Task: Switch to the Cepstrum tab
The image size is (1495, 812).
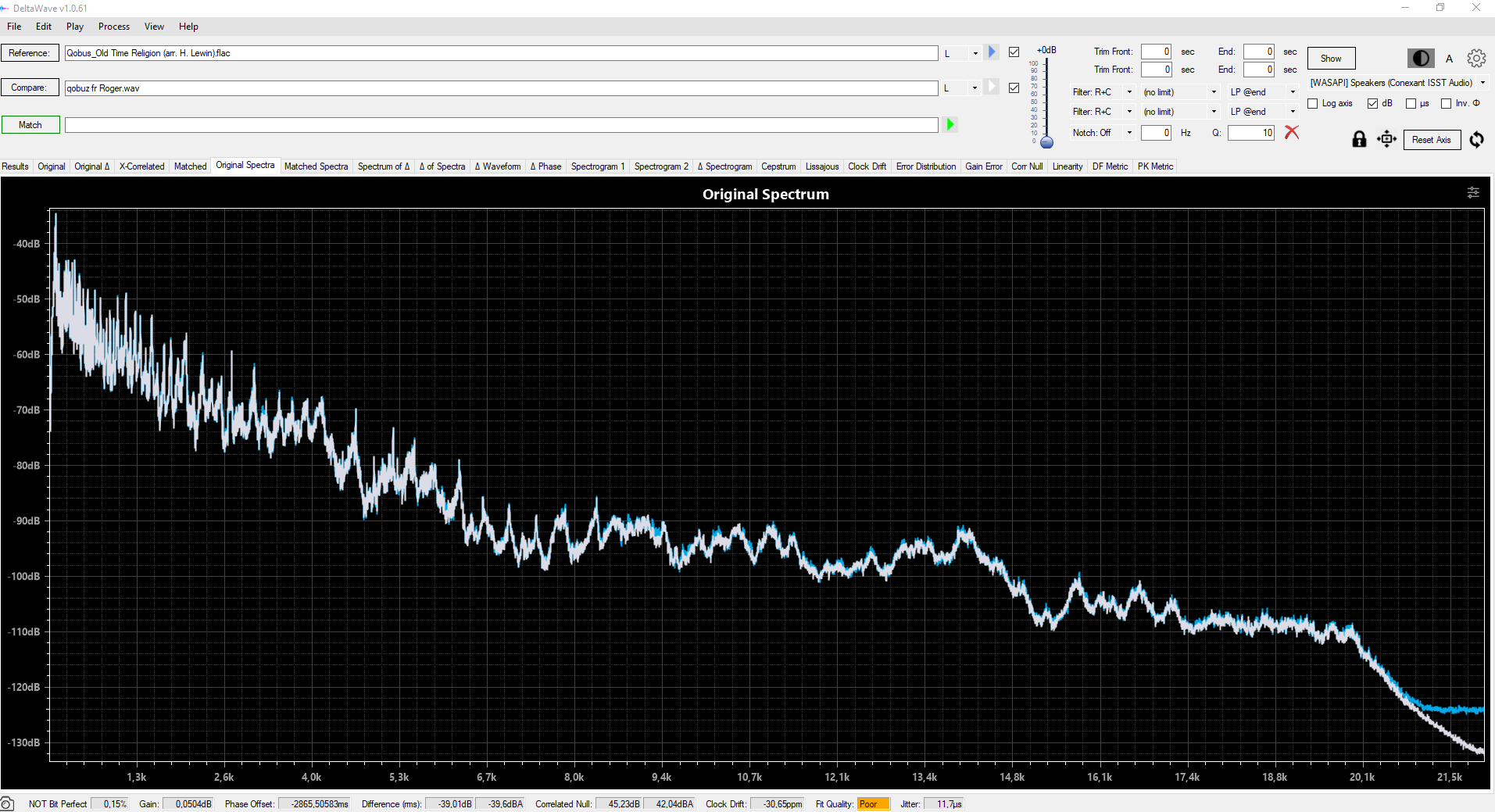Action: tap(778, 166)
